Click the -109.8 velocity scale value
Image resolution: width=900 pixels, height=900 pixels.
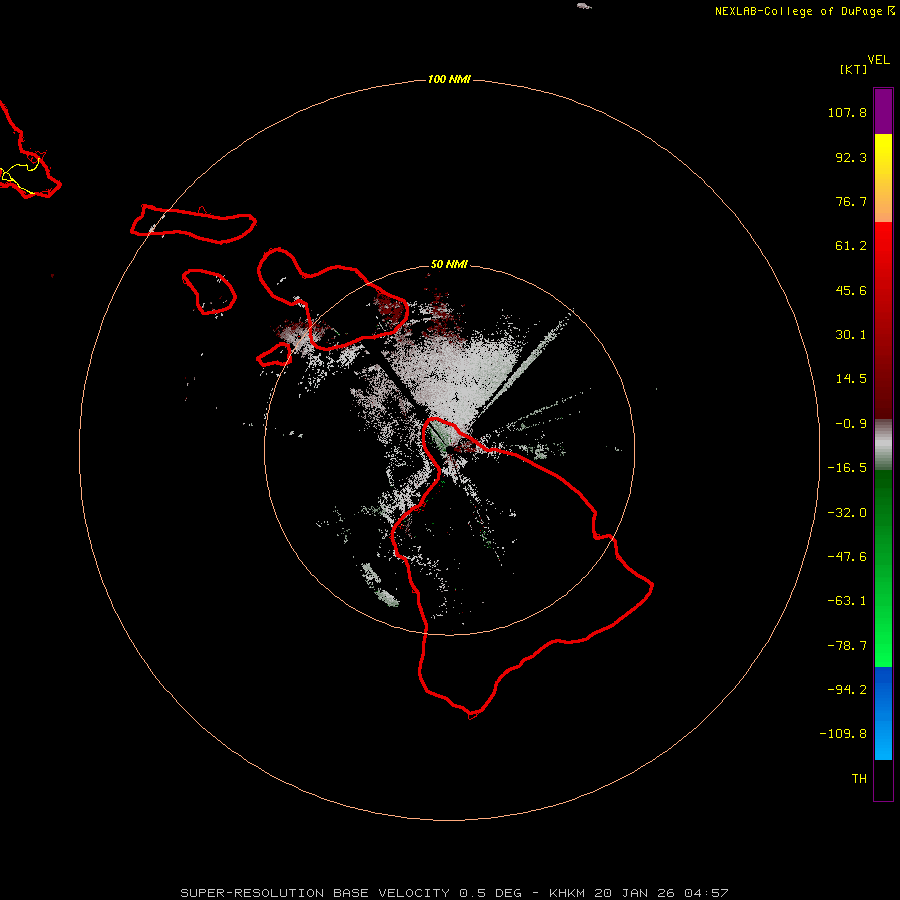[x=844, y=734]
